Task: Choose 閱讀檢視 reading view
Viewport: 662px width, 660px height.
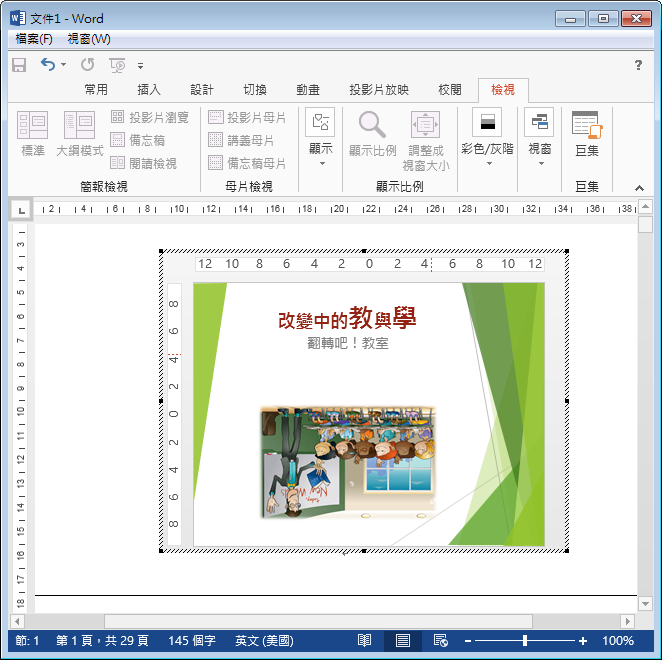Action: click(x=144, y=163)
